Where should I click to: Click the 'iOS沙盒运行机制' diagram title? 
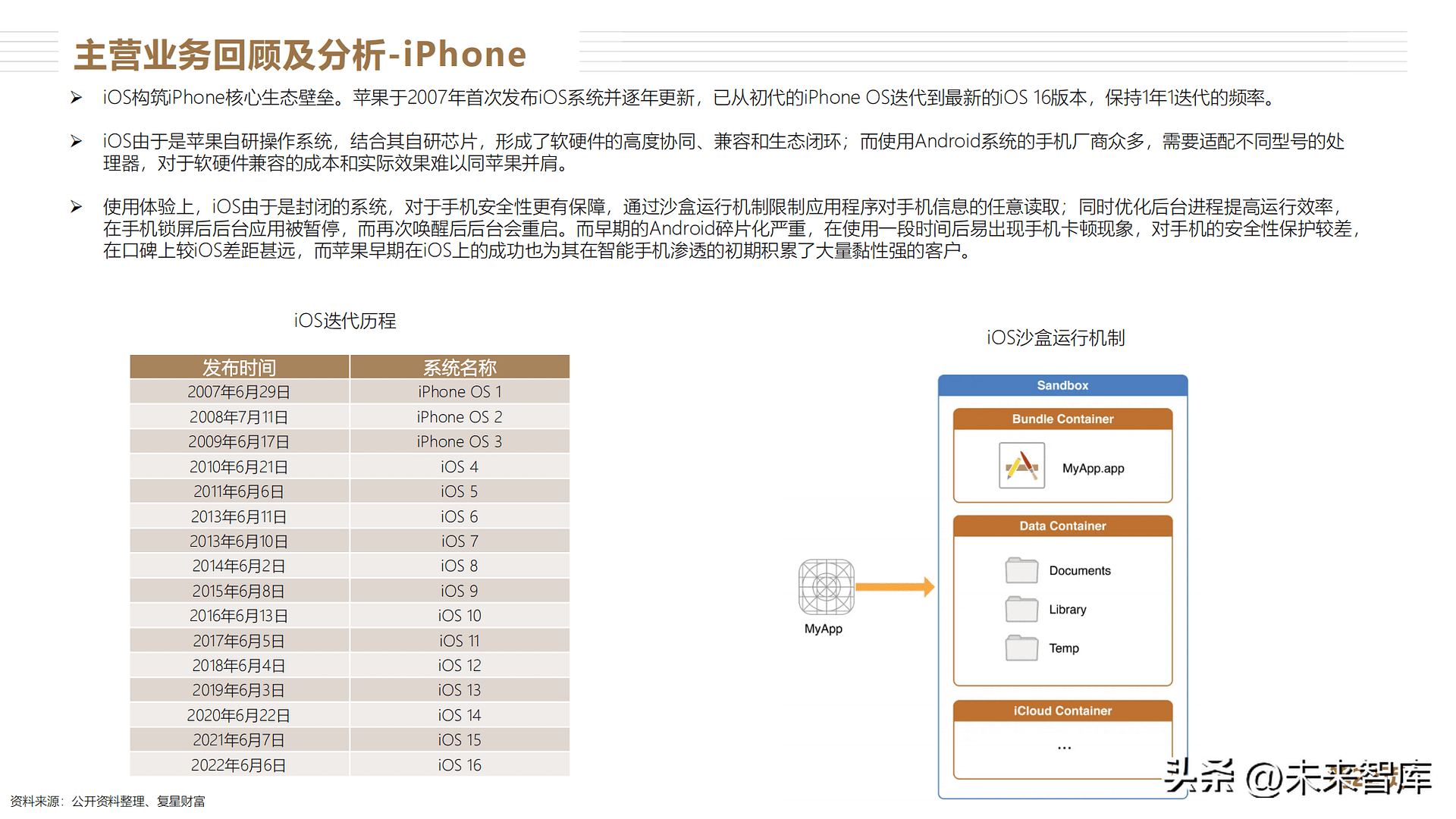1056,337
